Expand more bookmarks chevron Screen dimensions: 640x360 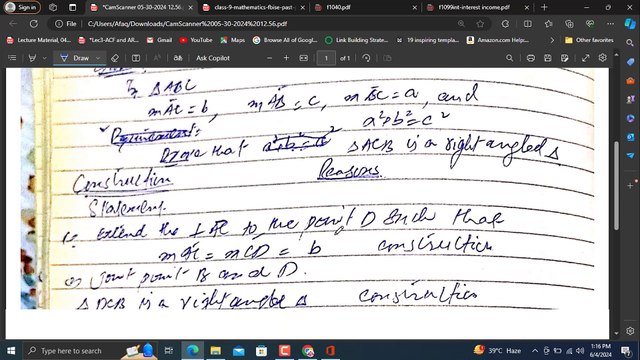coord(552,40)
